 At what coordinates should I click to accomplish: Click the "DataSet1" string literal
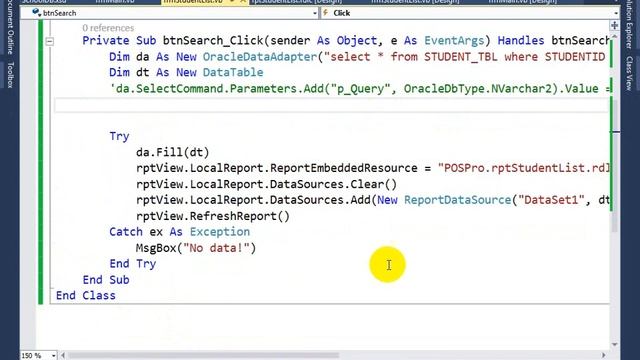pyautogui.click(x=551, y=200)
